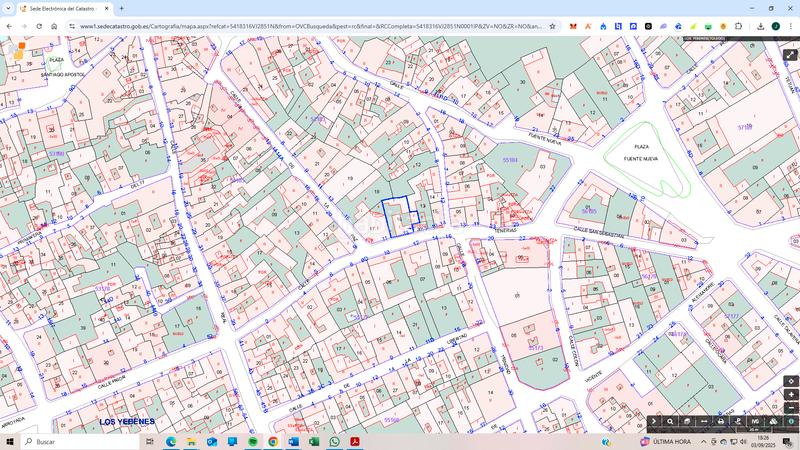This screenshot has height=450, width=800.
Task: Zoom out with the minus button
Action: coord(791,407)
